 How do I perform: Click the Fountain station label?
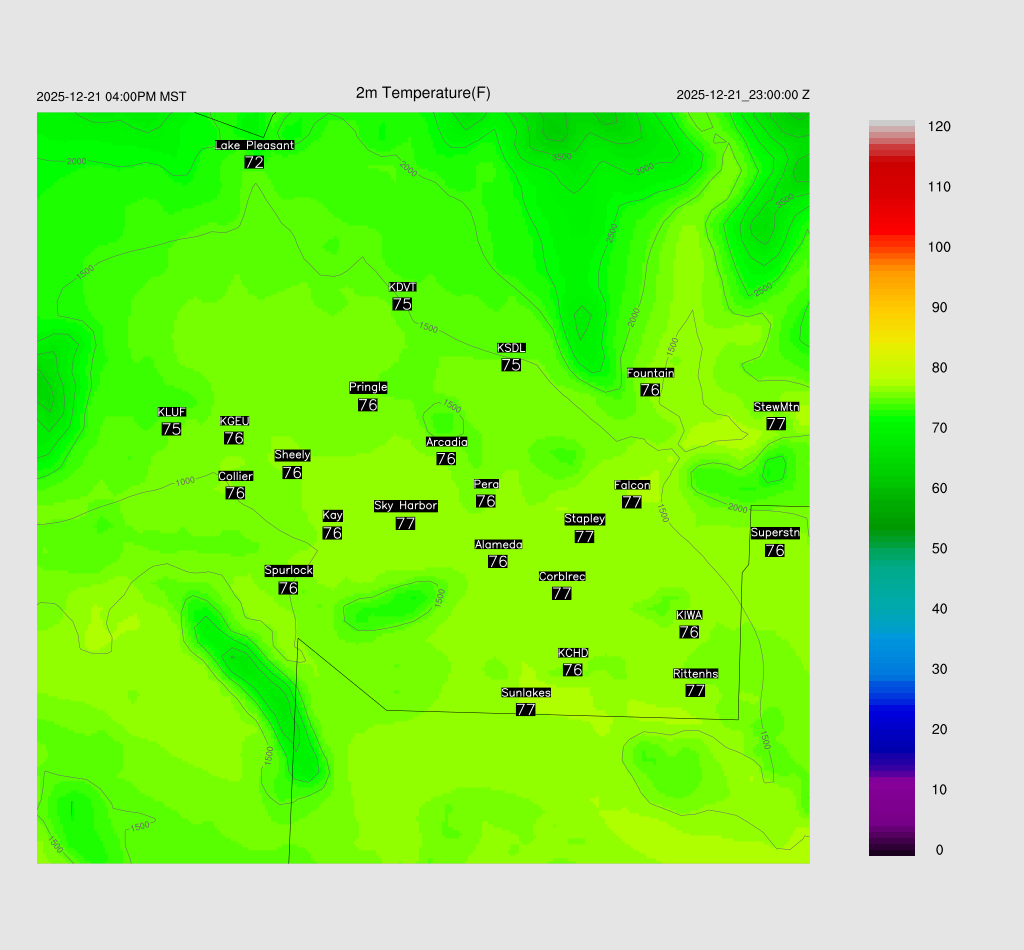pos(650,373)
